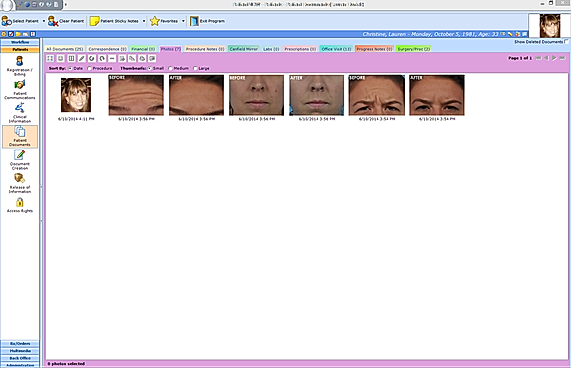Click the pencil edit icon in photo toolbar
This screenshot has height=368, width=571.
click(82, 58)
